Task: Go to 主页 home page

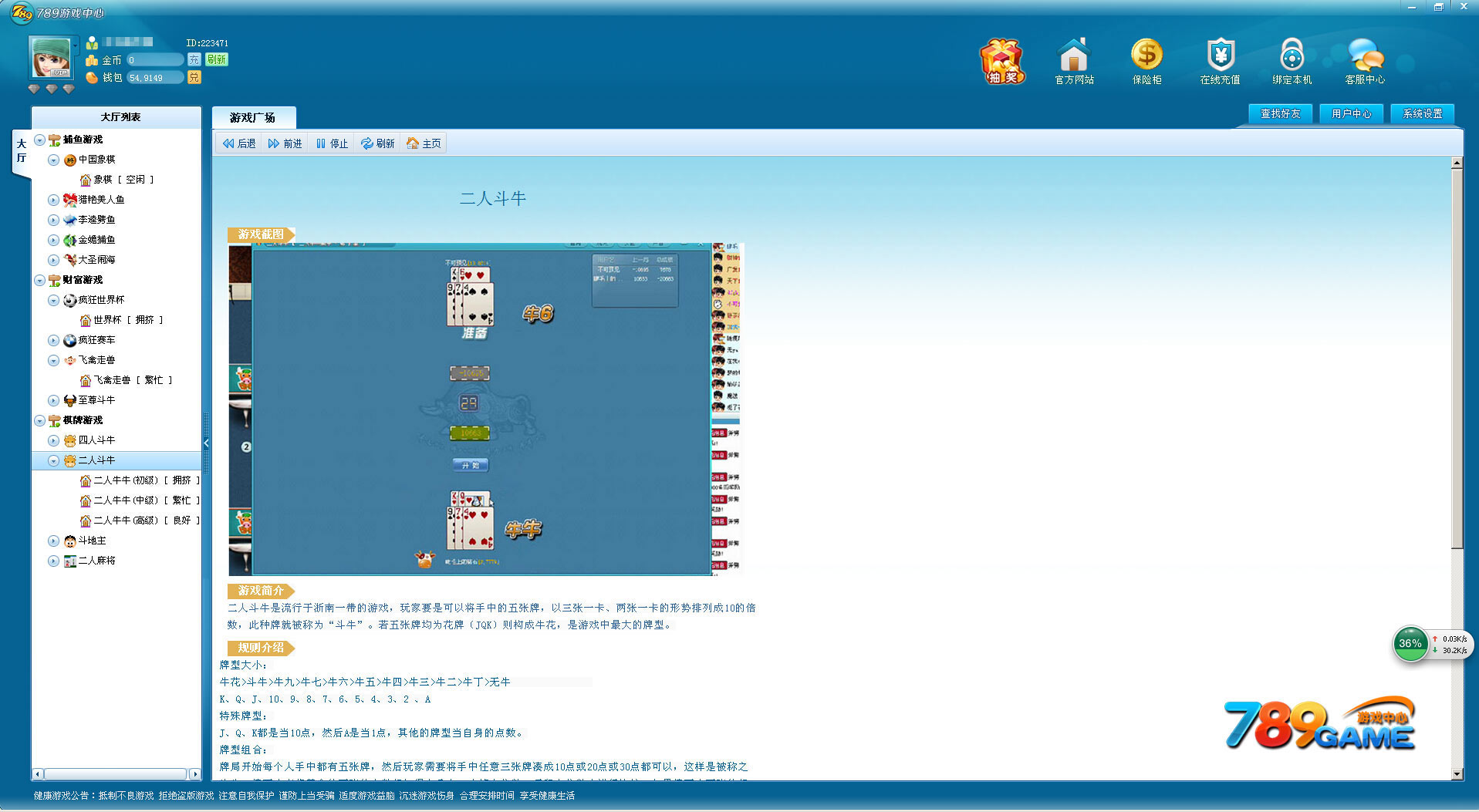Action: (424, 143)
